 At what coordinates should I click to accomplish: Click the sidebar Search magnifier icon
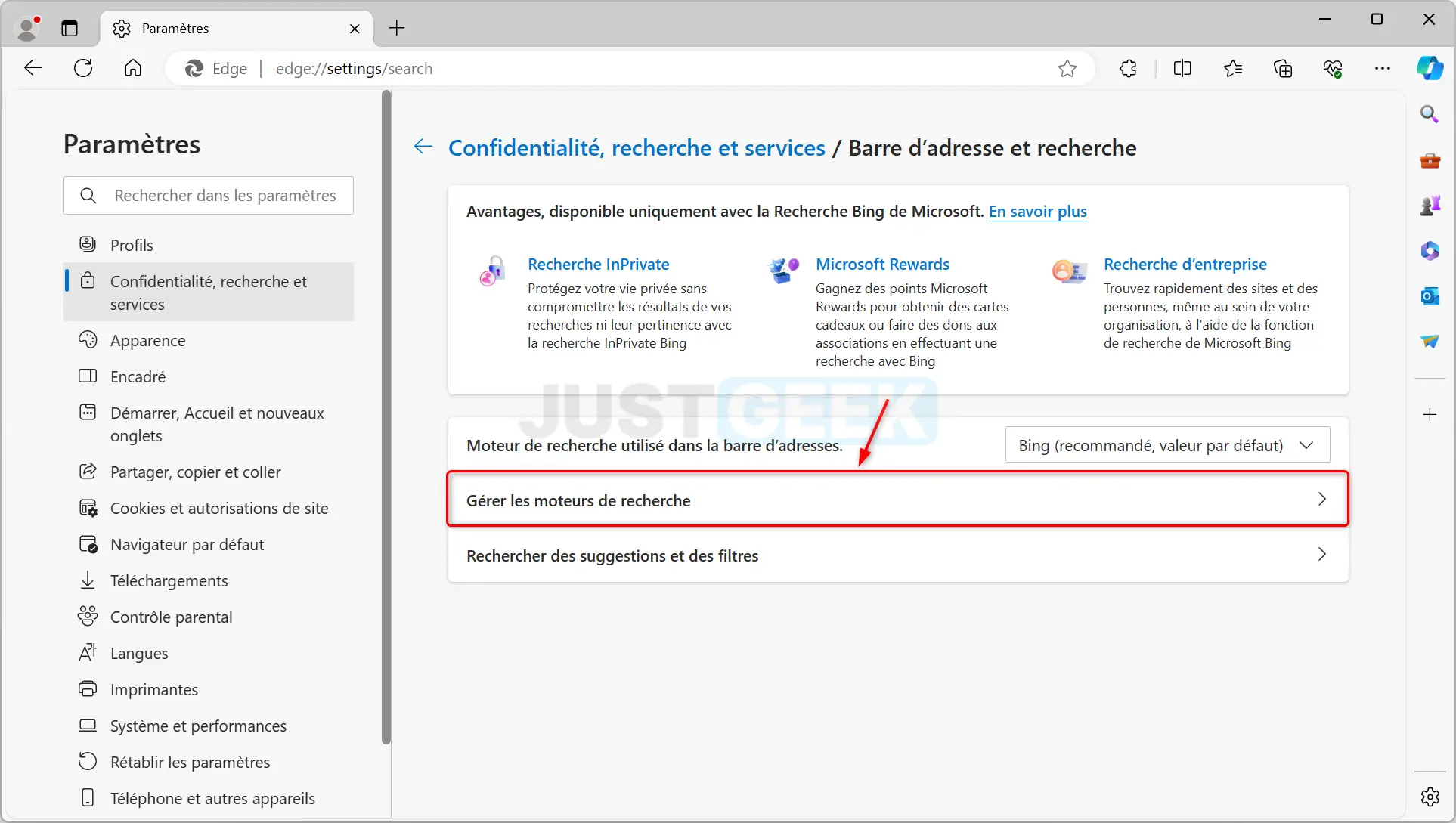tap(1429, 114)
